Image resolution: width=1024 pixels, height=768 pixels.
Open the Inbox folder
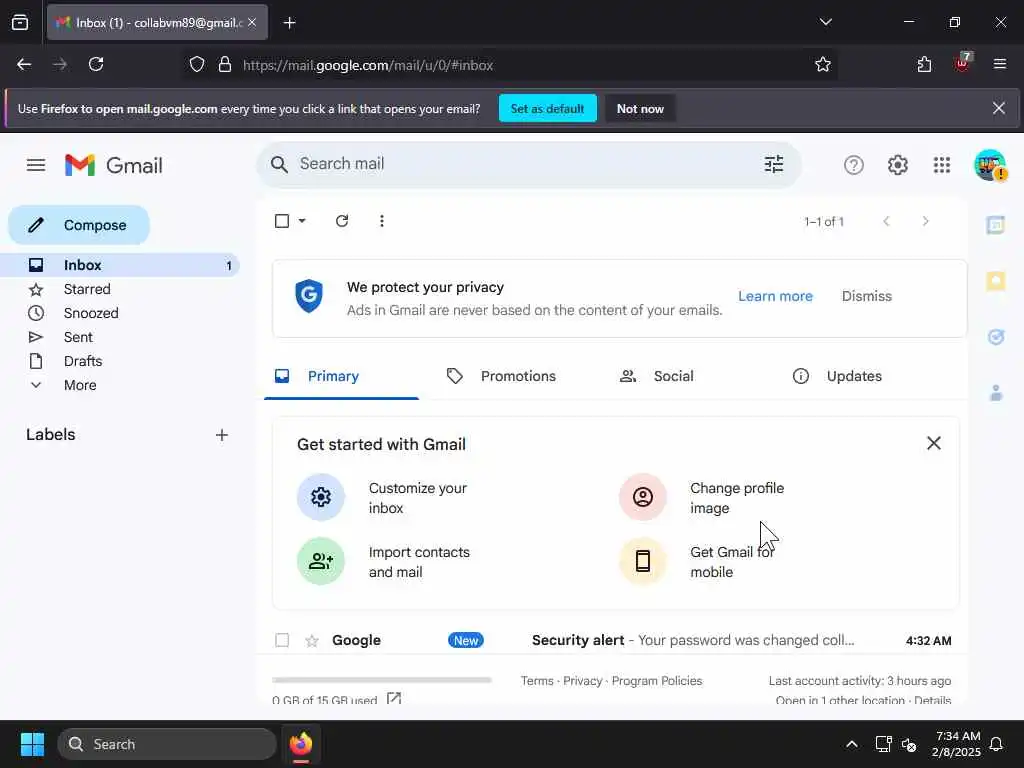pyautogui.click(x=120, y=265)
